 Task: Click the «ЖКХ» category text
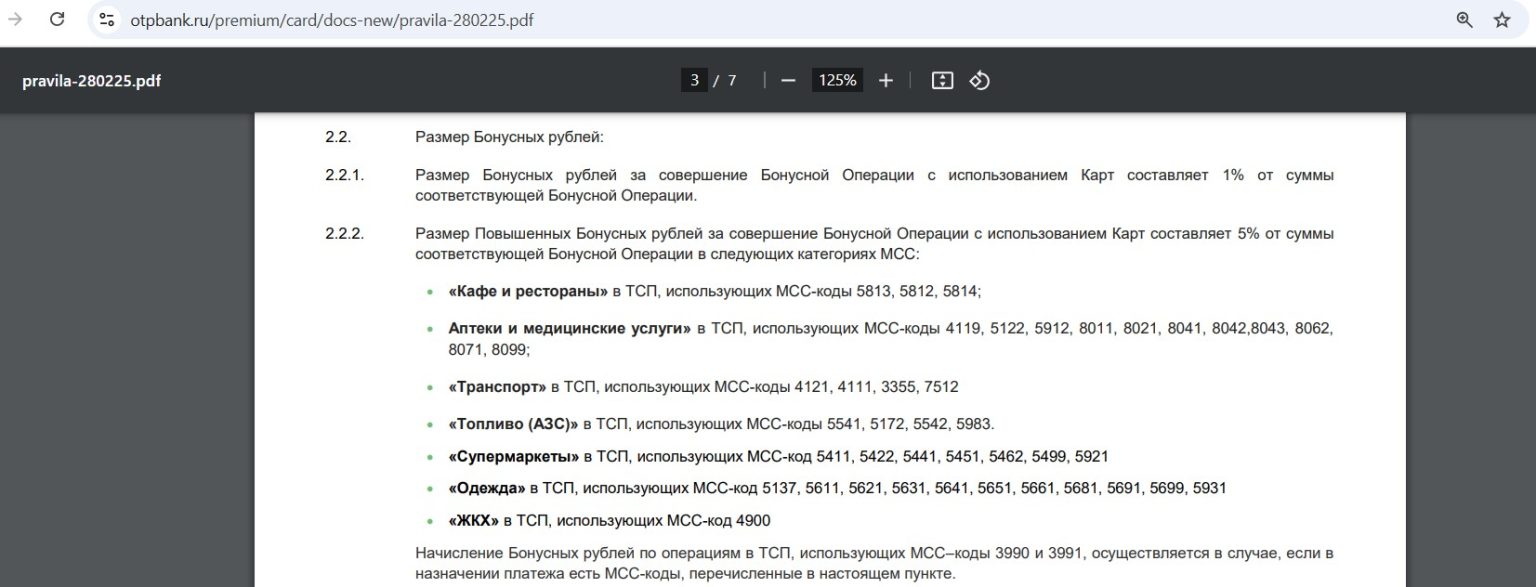473,520
